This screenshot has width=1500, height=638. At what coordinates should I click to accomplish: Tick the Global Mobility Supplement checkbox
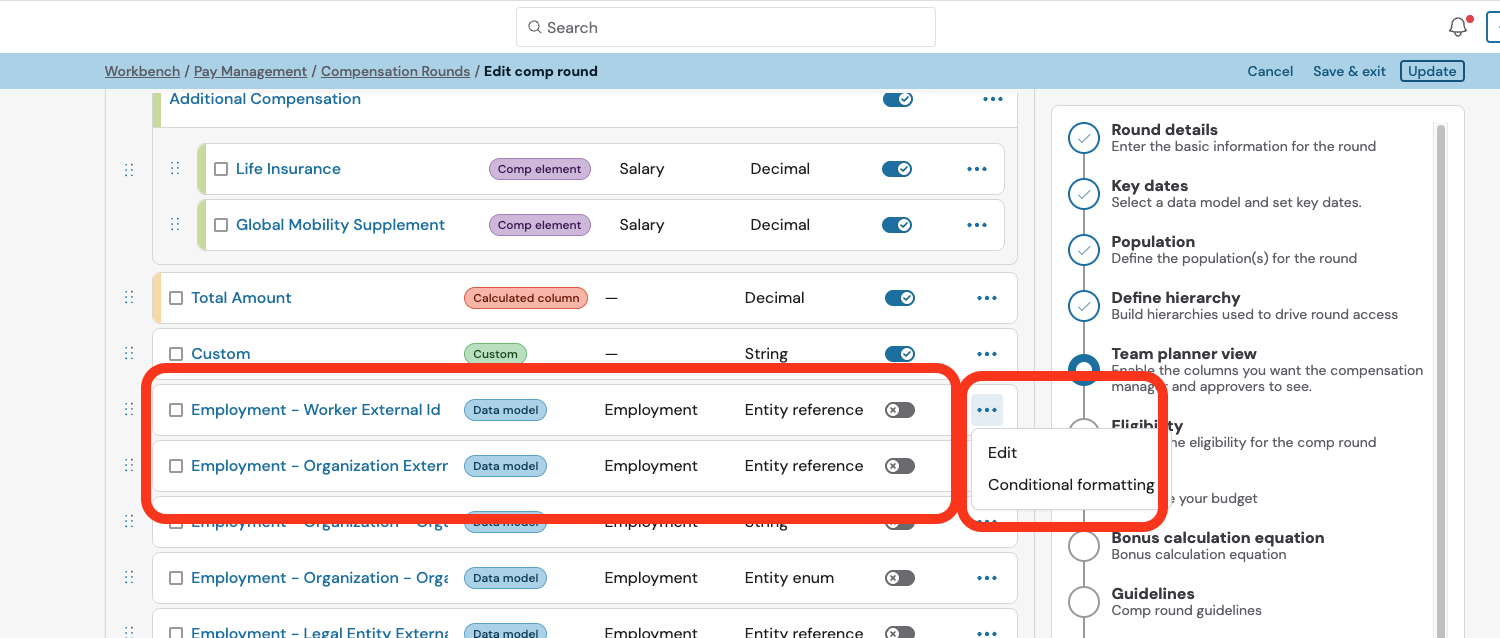(221, 225)
